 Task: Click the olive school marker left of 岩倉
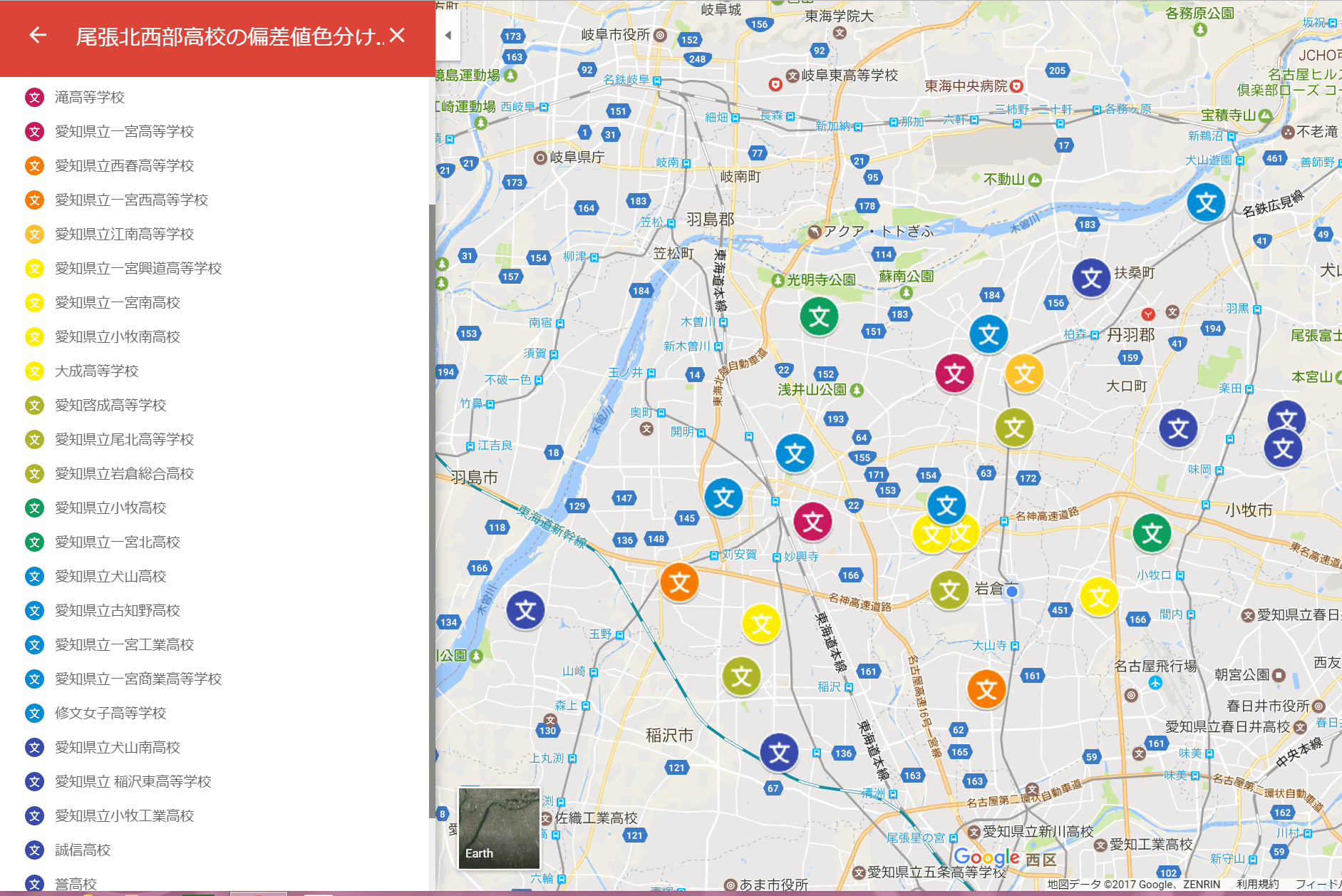[x=949, y=590]
